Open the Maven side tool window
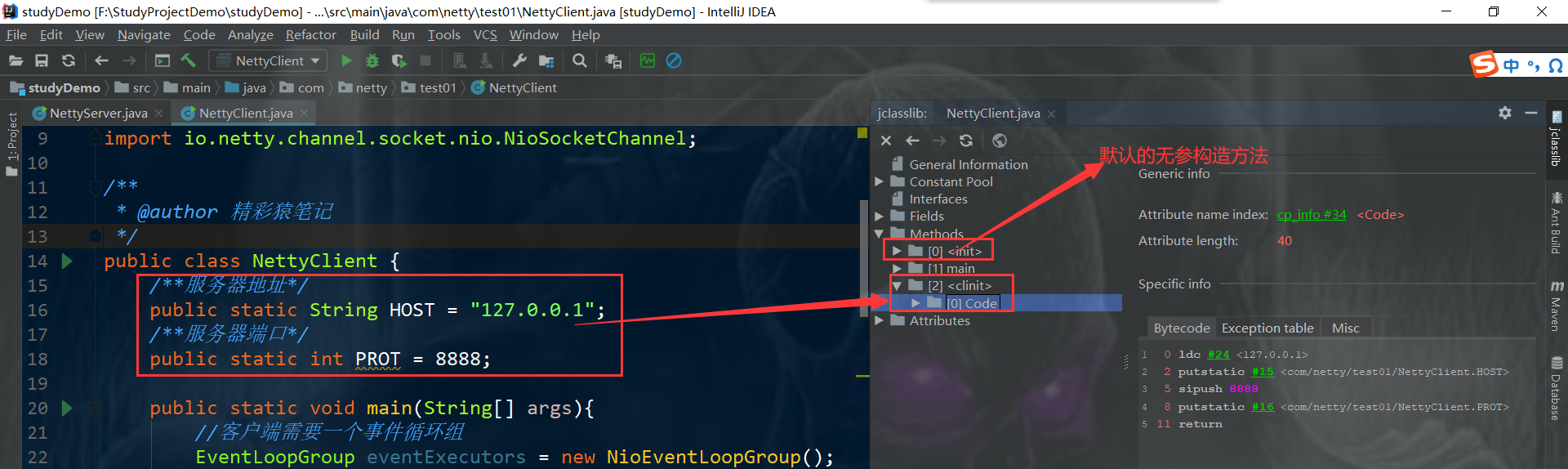The height and width of the screenshot is (469, 1568). click(x=1557, y=305)
